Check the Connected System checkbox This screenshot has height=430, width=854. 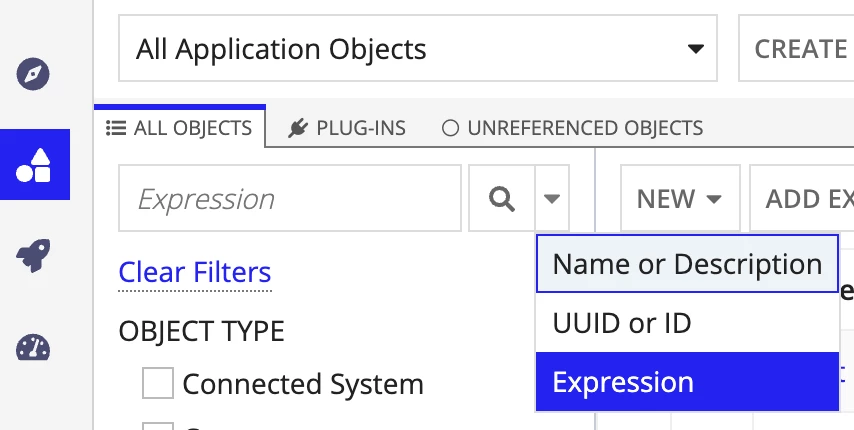[x=158, y=383]
